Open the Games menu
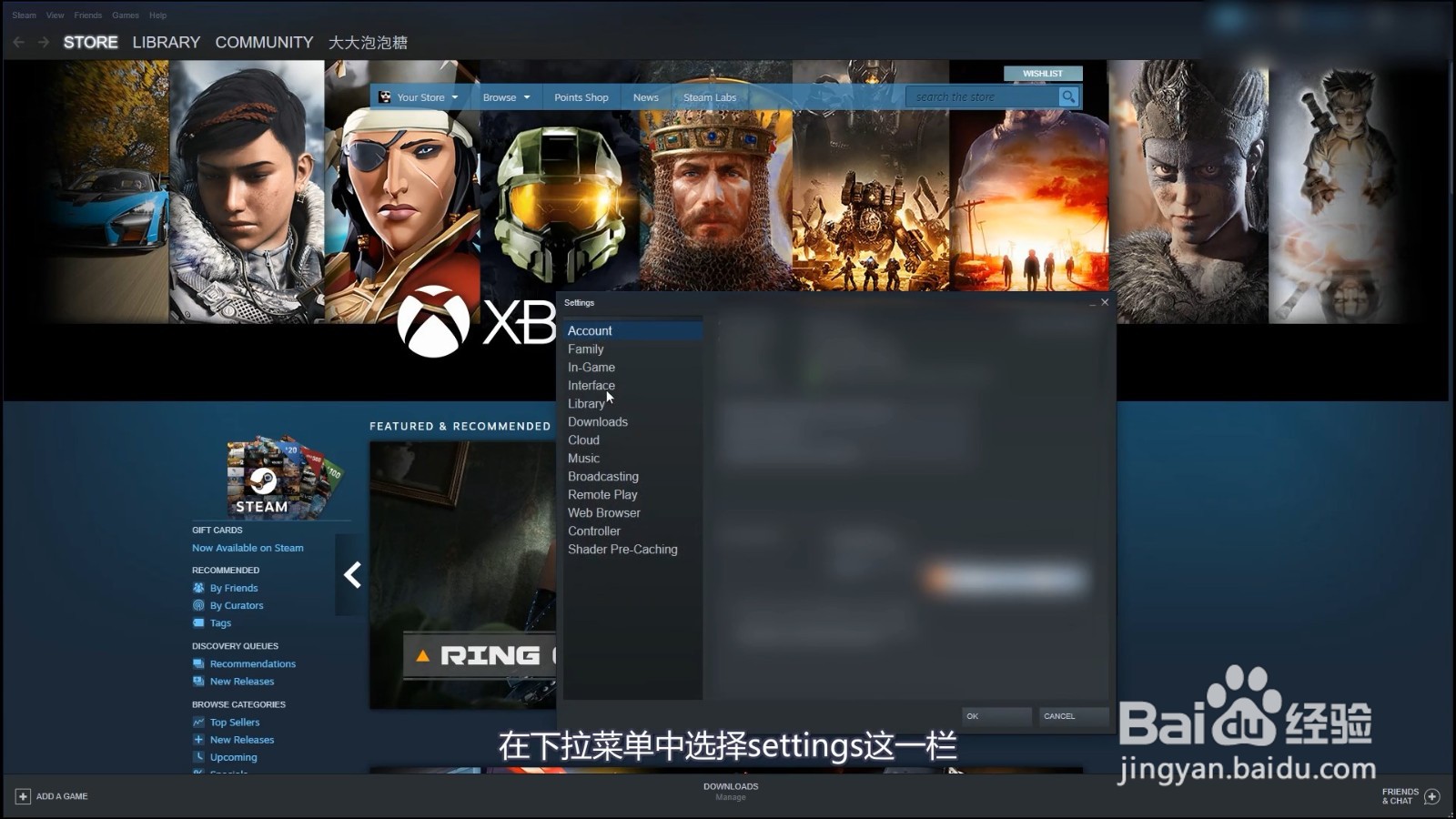 (x=126, y=15)
